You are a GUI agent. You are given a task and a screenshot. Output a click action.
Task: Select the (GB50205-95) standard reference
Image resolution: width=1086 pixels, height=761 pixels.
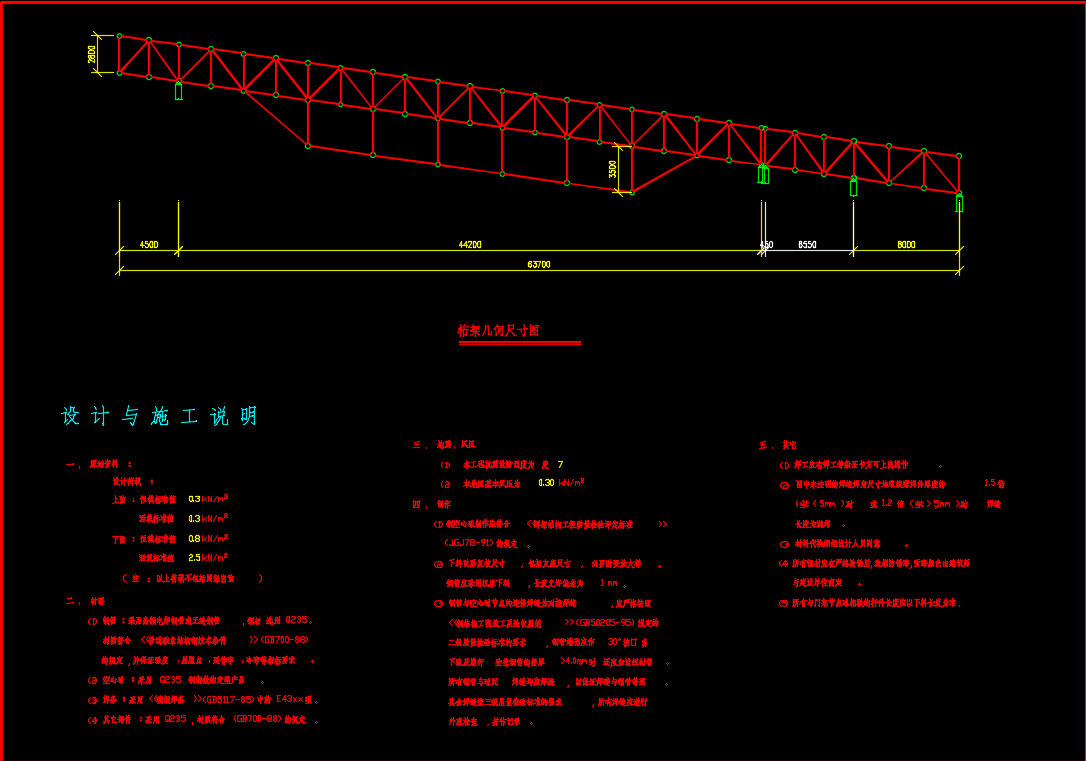(x=607, y=623)
